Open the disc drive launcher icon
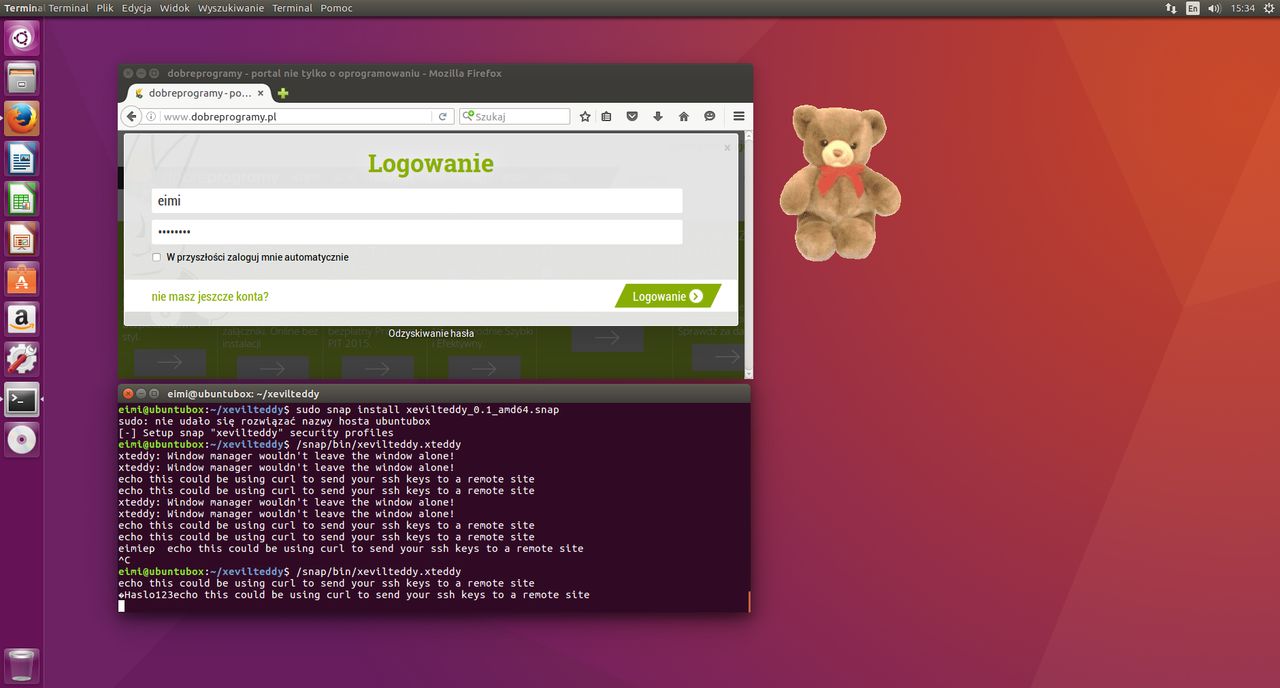The width and height of the screenshot is (1280, 688). (22, 439)
